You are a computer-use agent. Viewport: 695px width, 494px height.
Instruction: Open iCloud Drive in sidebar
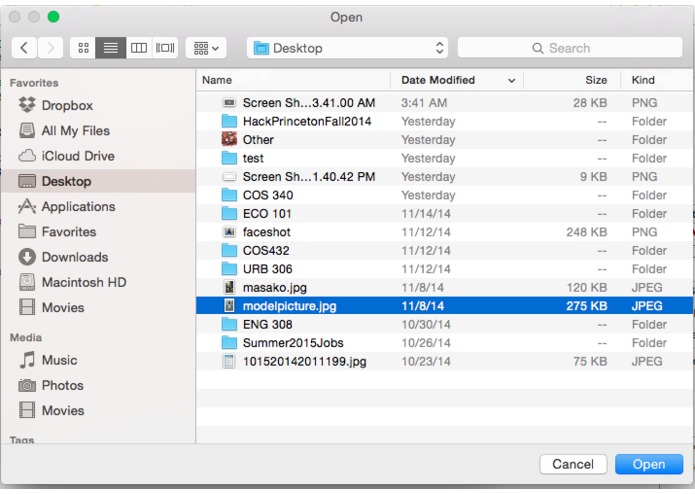[98, 156]
